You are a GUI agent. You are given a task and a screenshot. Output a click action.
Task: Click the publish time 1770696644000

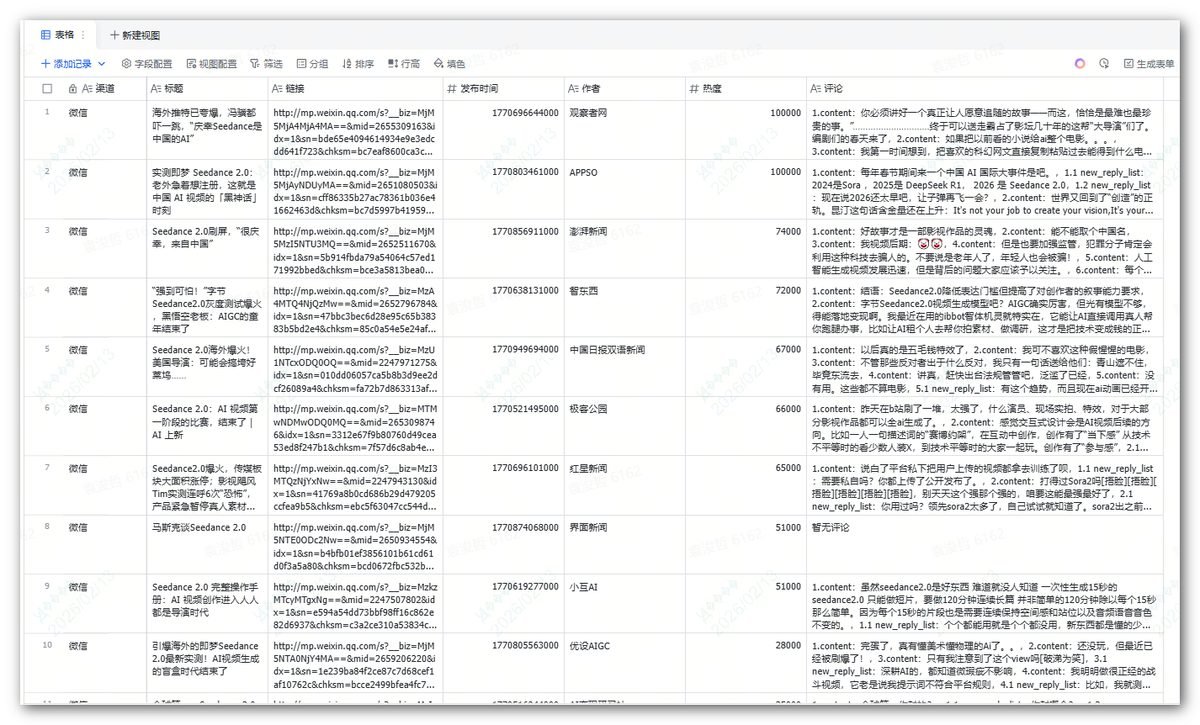coord(525,113)
